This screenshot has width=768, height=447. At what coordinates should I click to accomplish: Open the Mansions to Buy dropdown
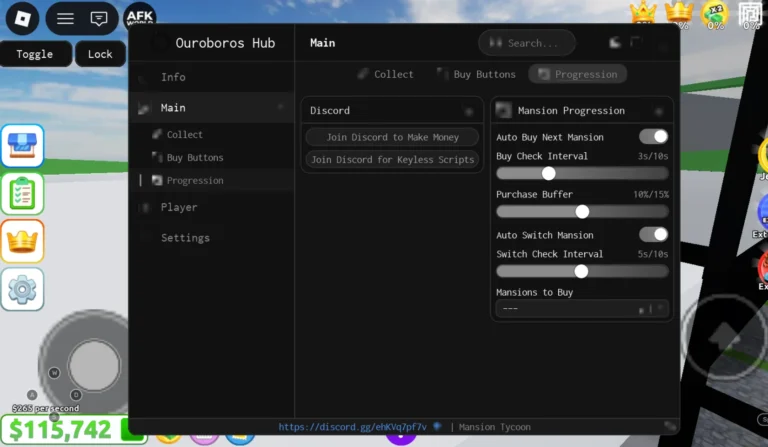click(582, 308)
